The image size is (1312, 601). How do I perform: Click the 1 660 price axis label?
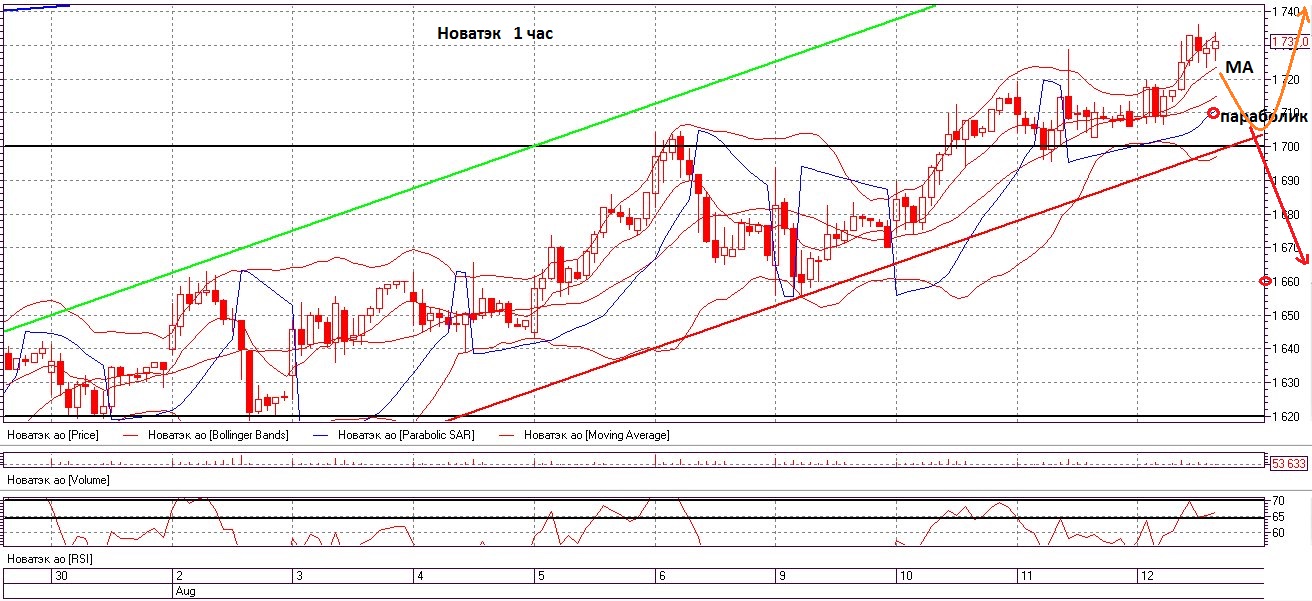pos(1286,281)
